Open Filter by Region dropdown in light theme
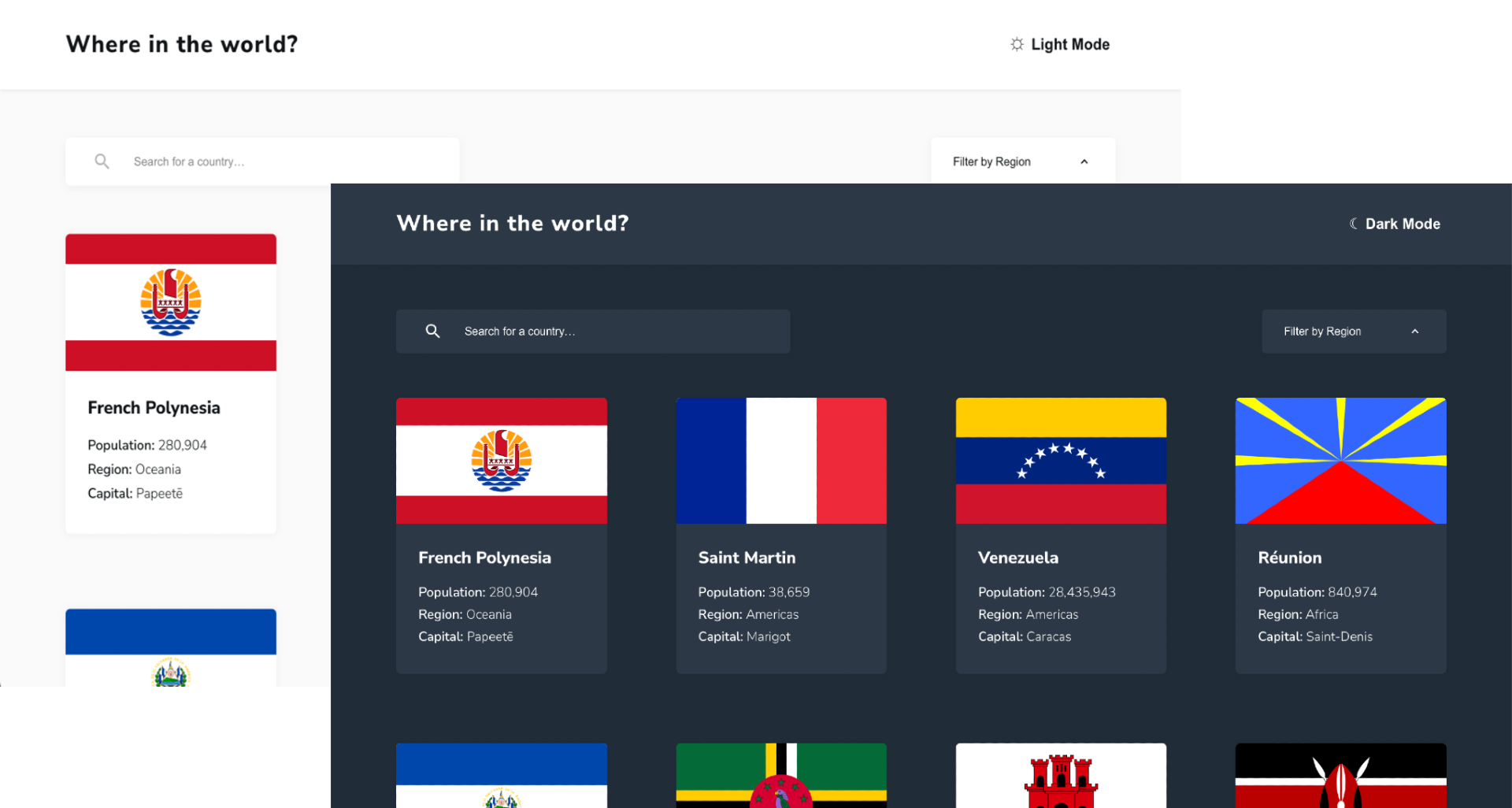This screenshot has width=1512, height=808. [1023, 161]
